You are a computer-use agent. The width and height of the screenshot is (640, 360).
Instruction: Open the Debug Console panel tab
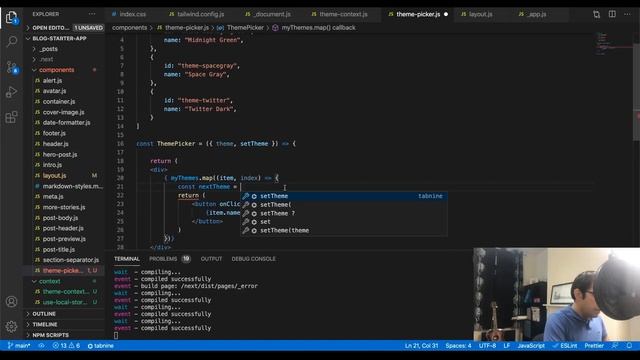coord(253,259)
